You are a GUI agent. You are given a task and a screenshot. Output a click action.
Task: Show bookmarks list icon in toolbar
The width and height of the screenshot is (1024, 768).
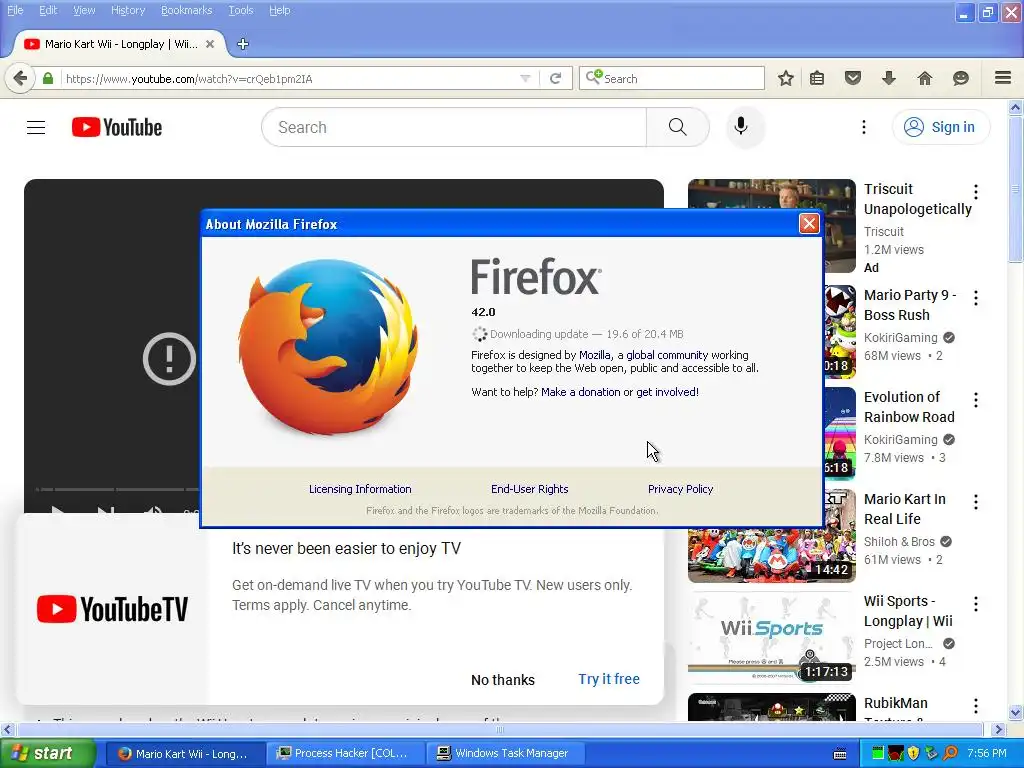coord(817,78)
